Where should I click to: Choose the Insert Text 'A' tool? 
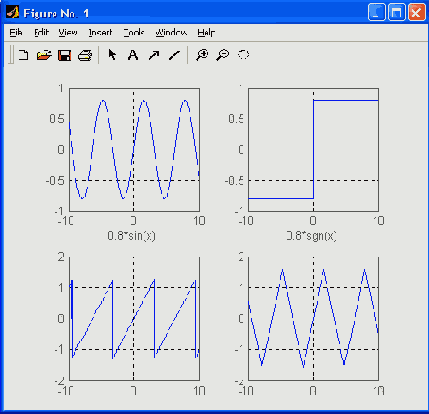(x=133, y=55)
